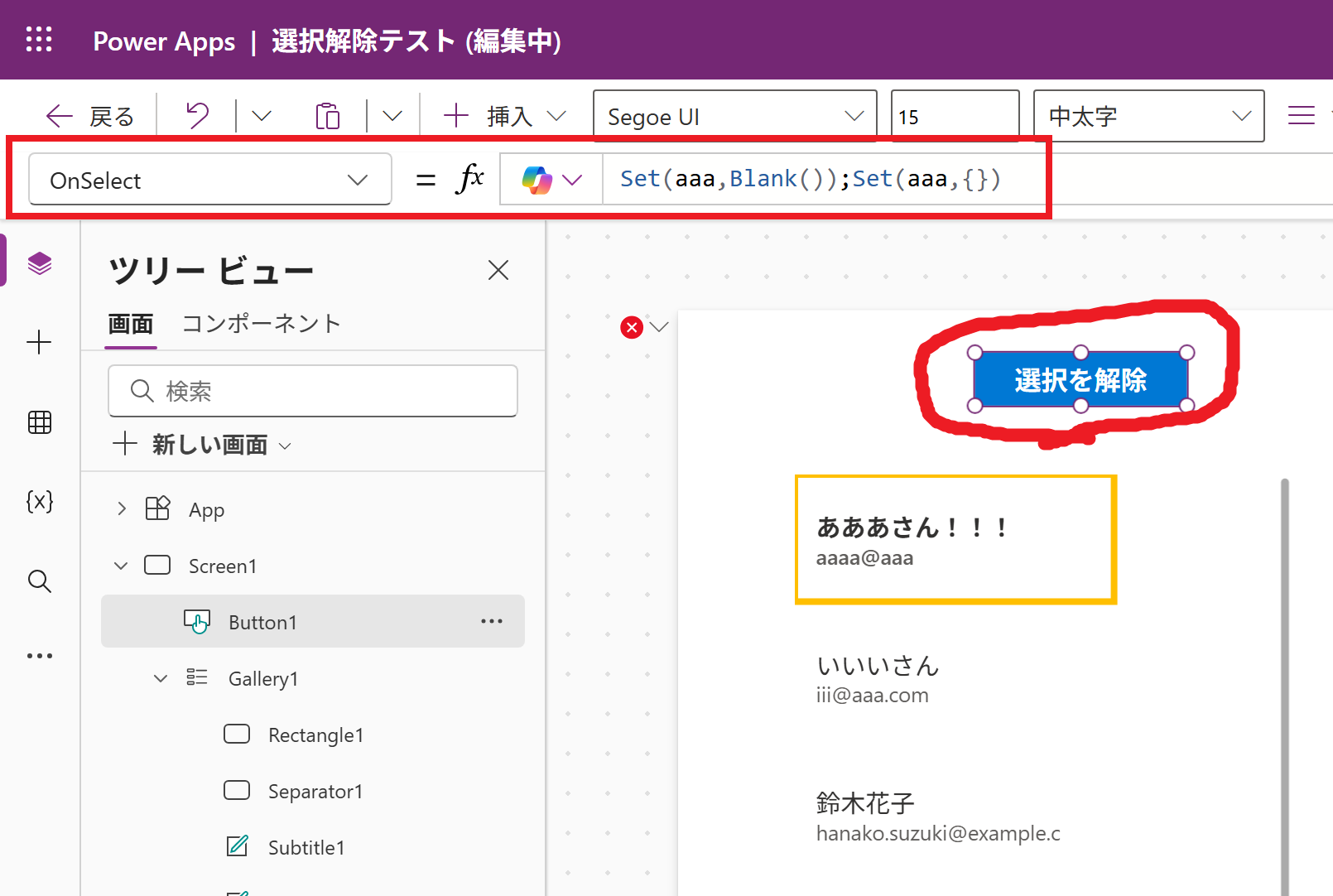
Task: Click the plus Insert icon in left sidebar
Action: point(40,342)
